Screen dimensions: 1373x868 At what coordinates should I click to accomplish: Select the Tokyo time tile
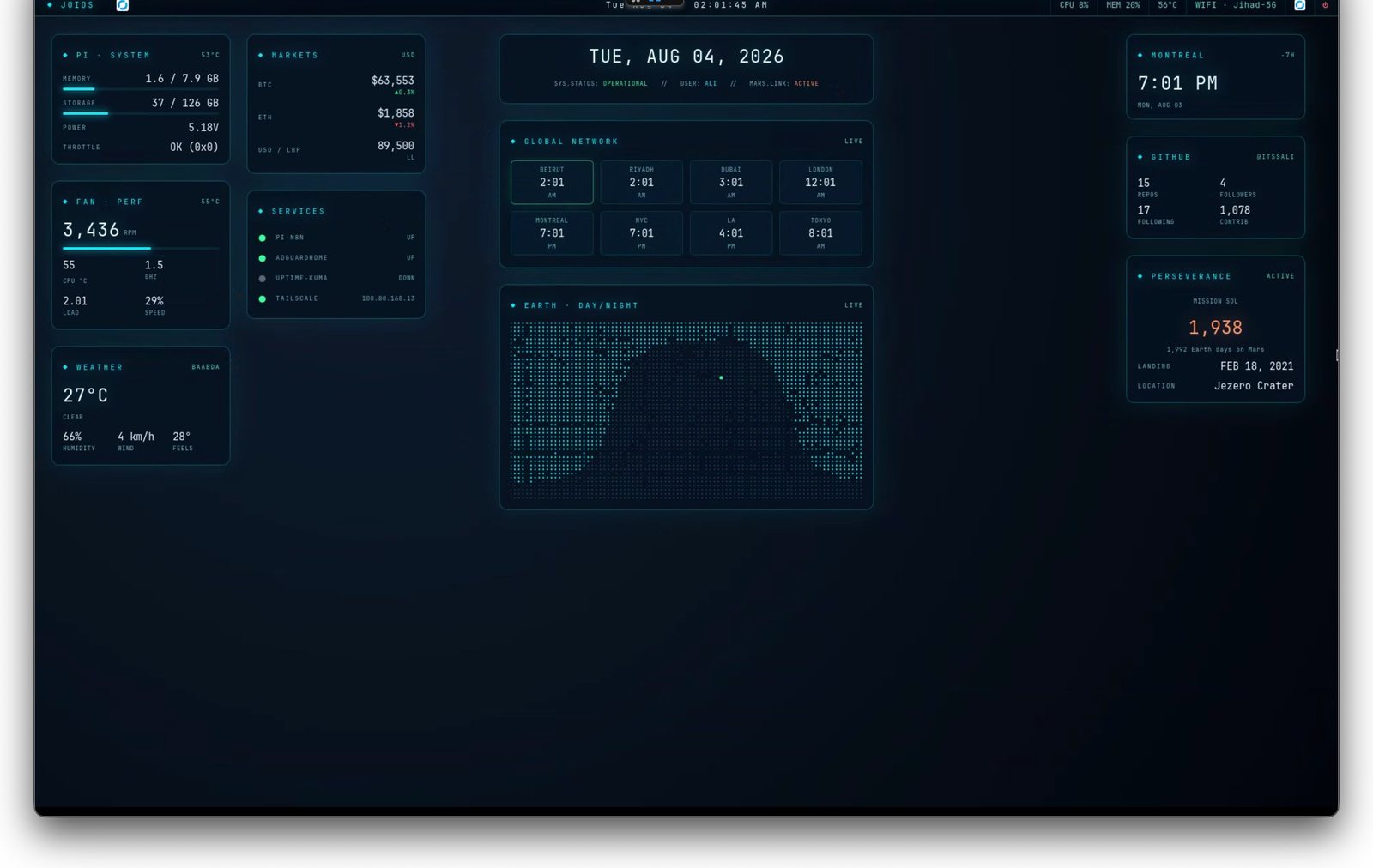coord(820,232)
